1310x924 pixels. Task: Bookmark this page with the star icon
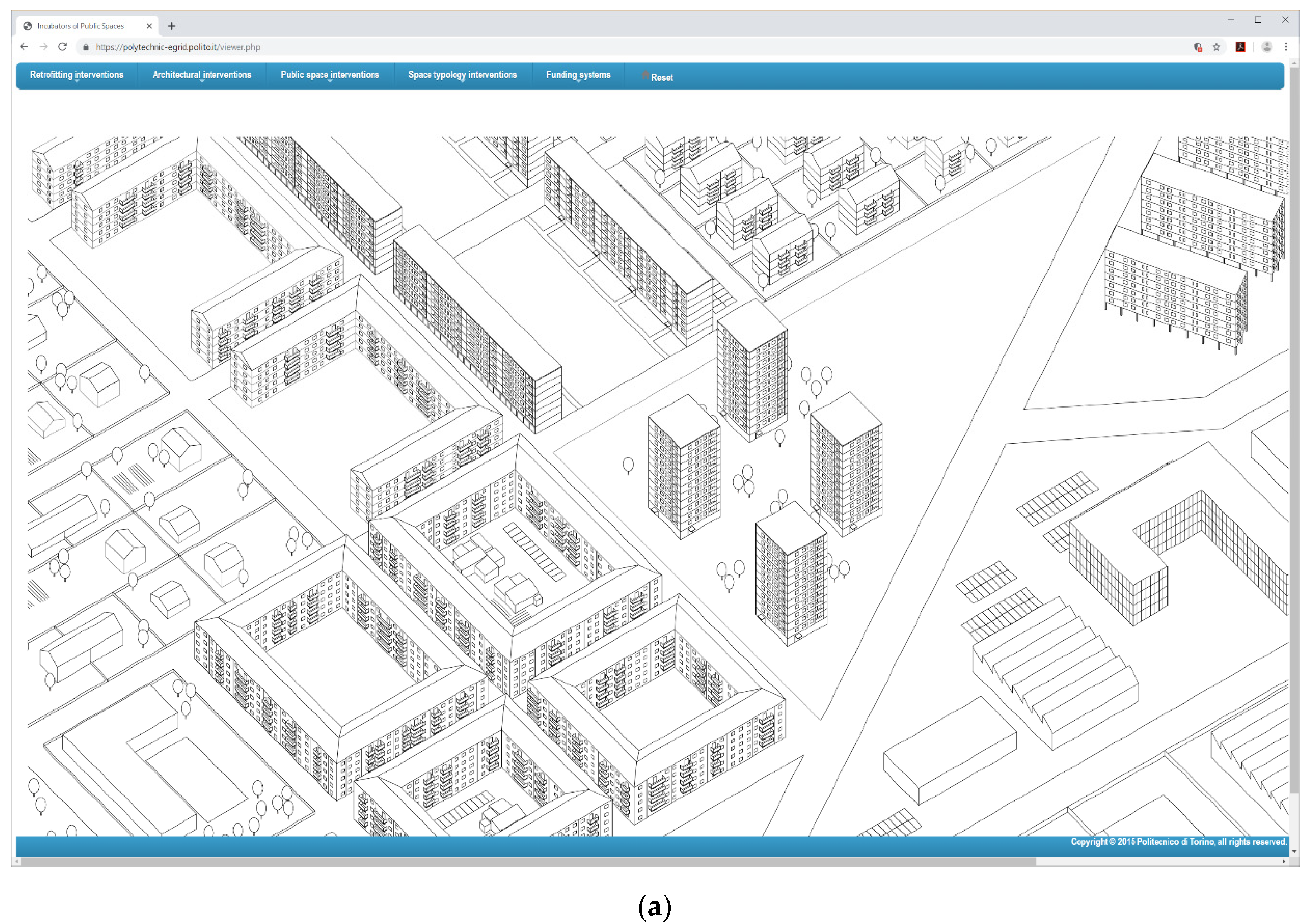[x=1216, y=47]
